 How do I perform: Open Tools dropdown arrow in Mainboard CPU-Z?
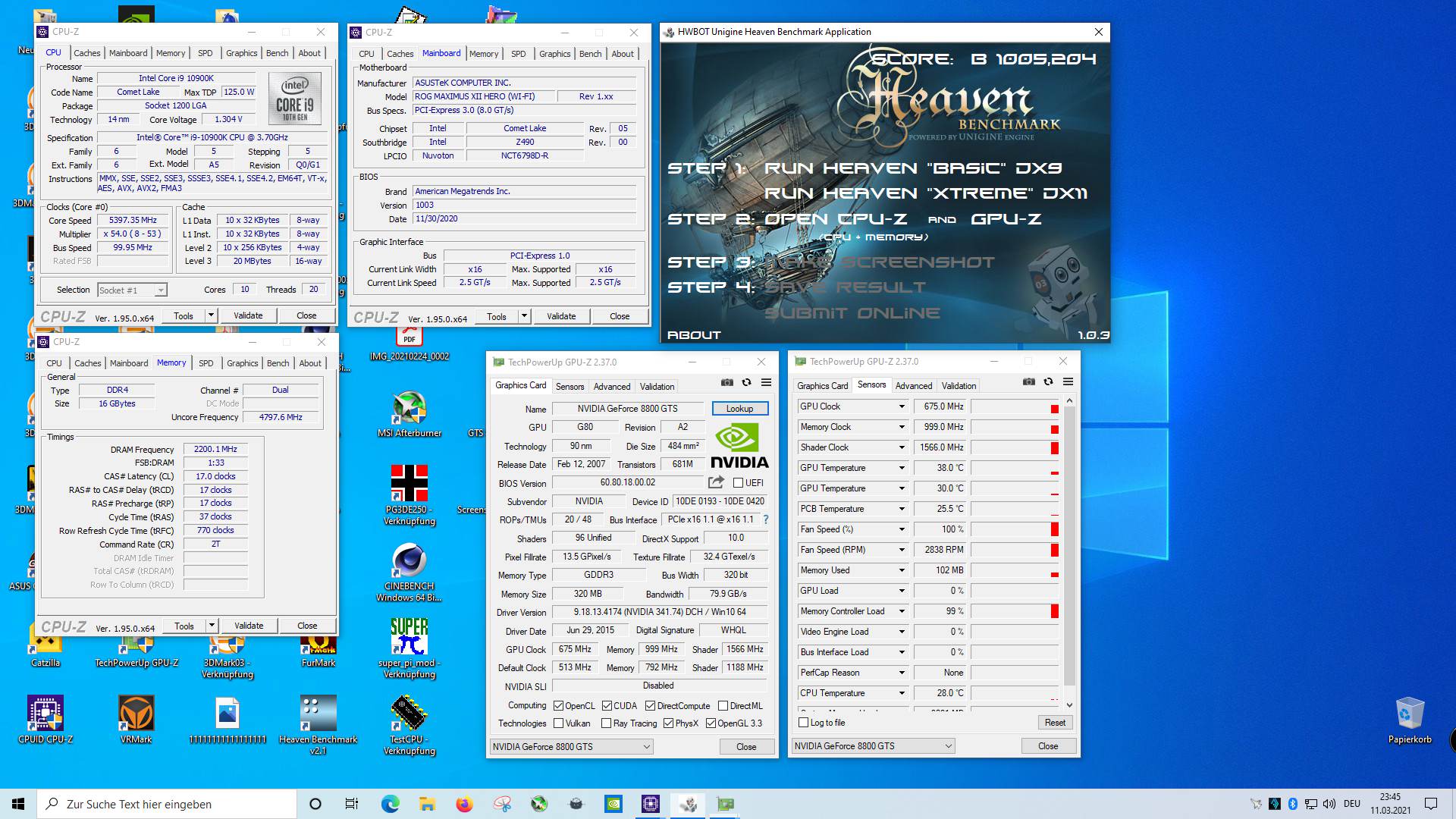524,316
